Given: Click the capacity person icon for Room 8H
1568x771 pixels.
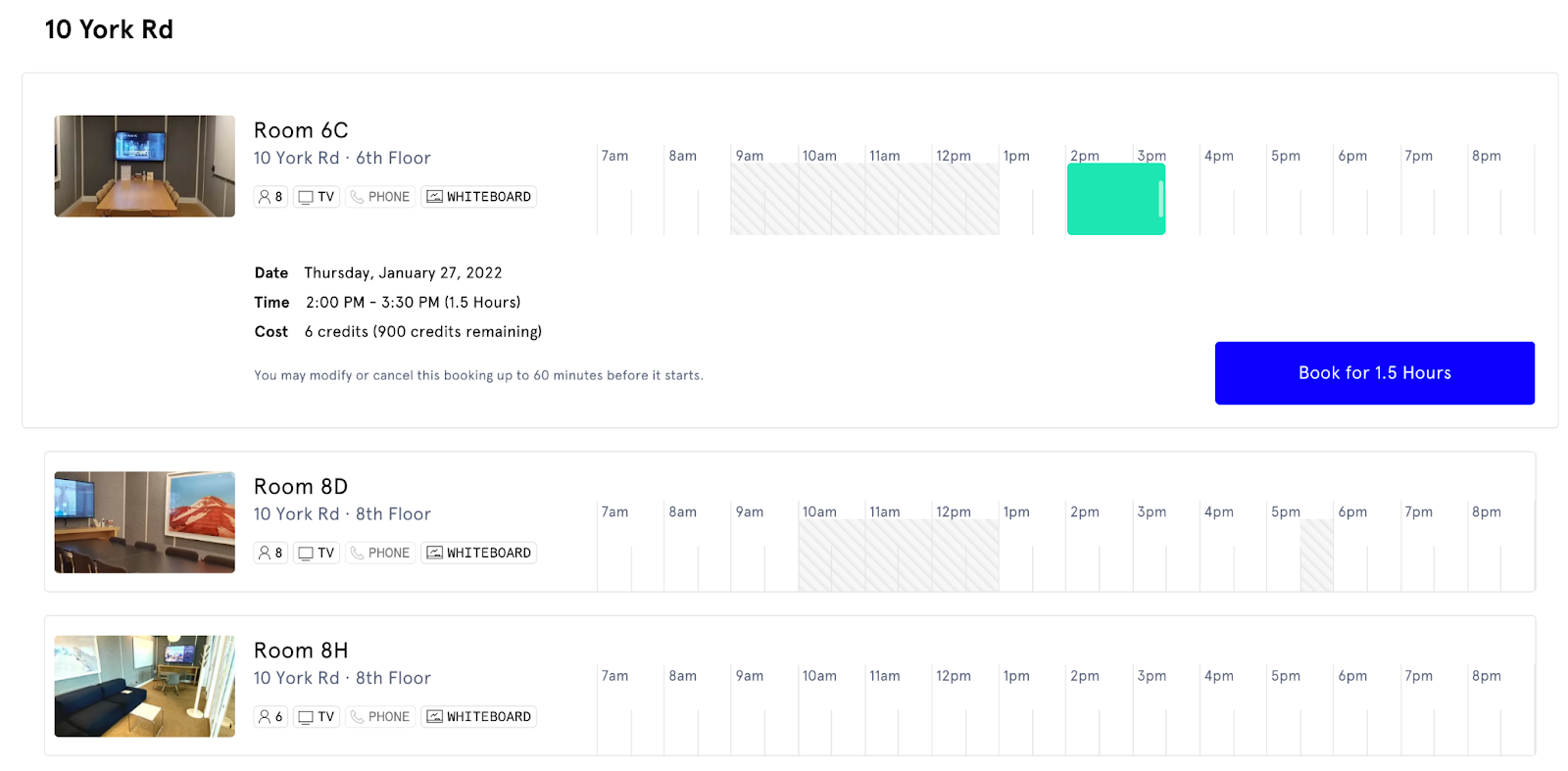Looking at the screenshot, I should [264, 717].
